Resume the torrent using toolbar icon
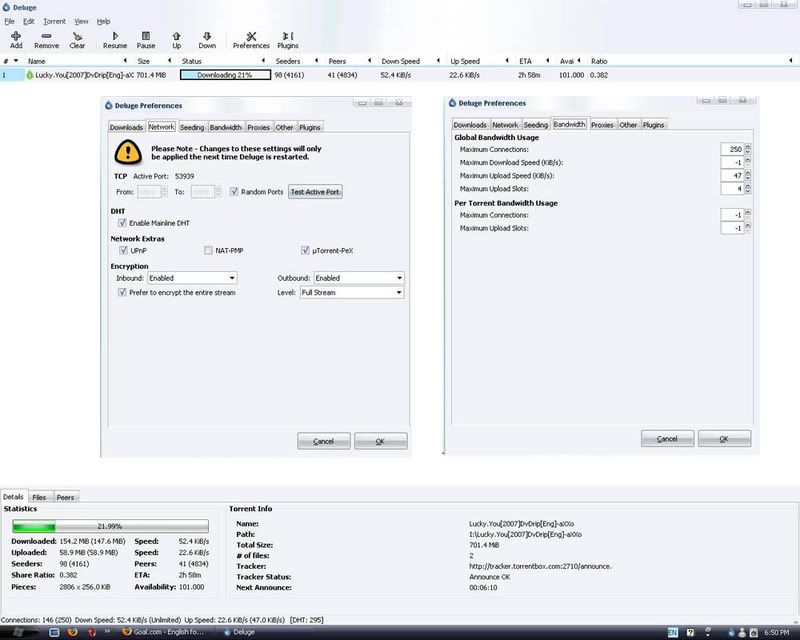The width and height of the screenshot is (800, 640). (x=115, y=38)
